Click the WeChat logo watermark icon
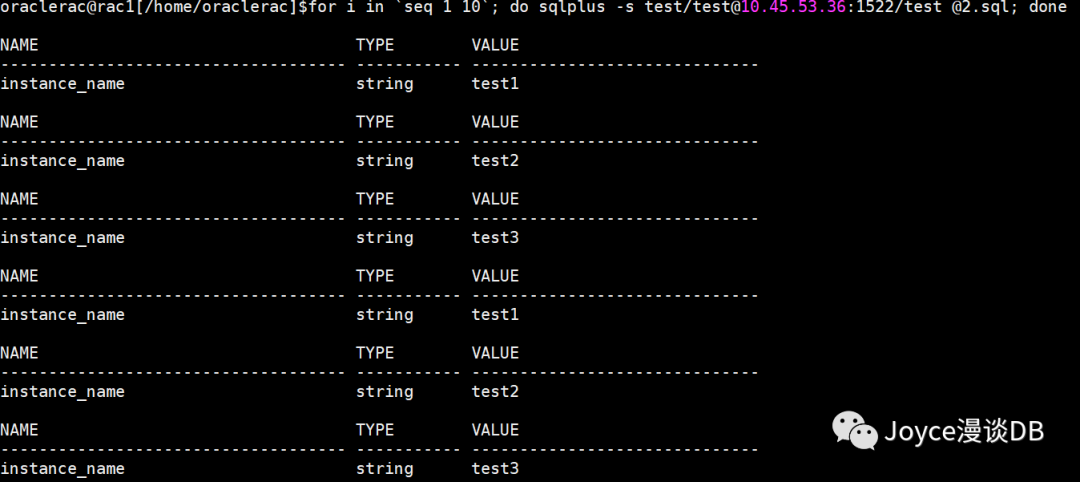The width and height of the screenshot is (1080, 482). click(855, 431)
